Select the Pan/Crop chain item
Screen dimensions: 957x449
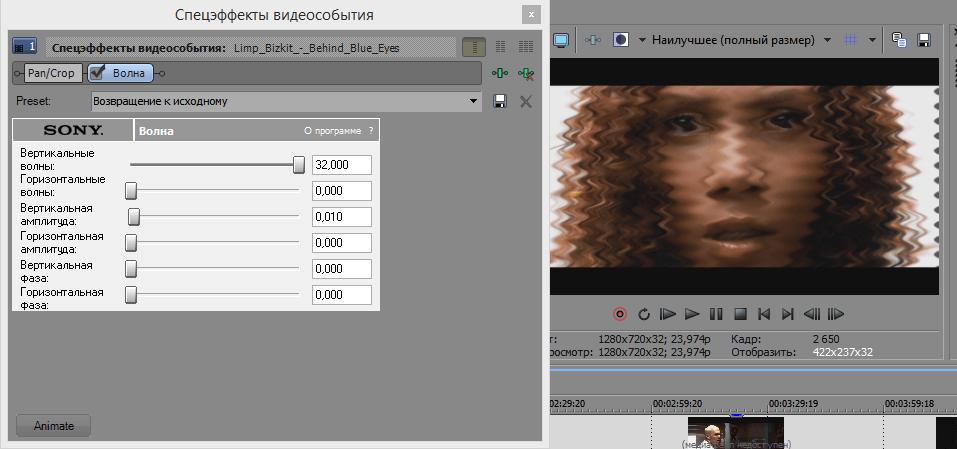coord(52,73)
